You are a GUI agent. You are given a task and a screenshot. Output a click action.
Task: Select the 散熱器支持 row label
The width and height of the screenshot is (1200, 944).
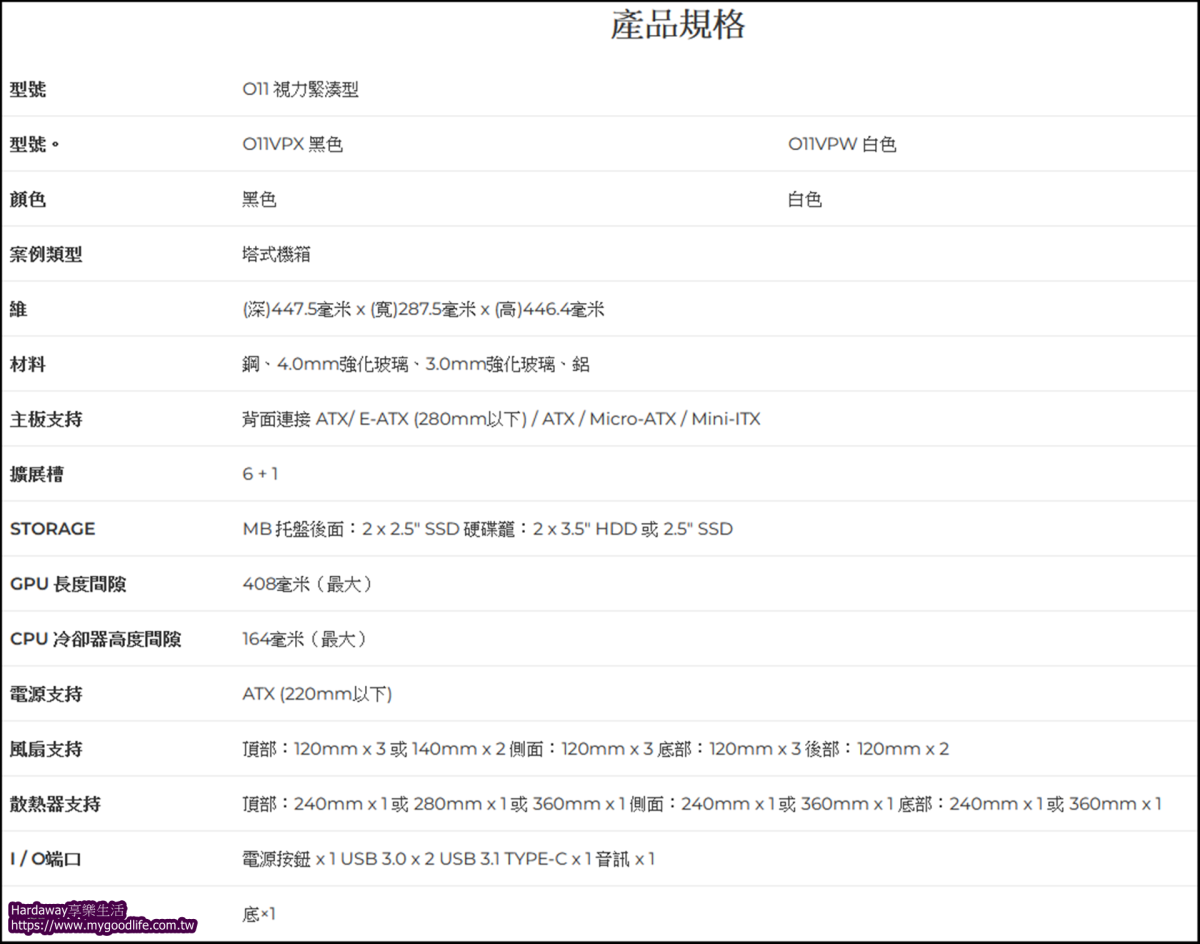click(x=55, y=804)
